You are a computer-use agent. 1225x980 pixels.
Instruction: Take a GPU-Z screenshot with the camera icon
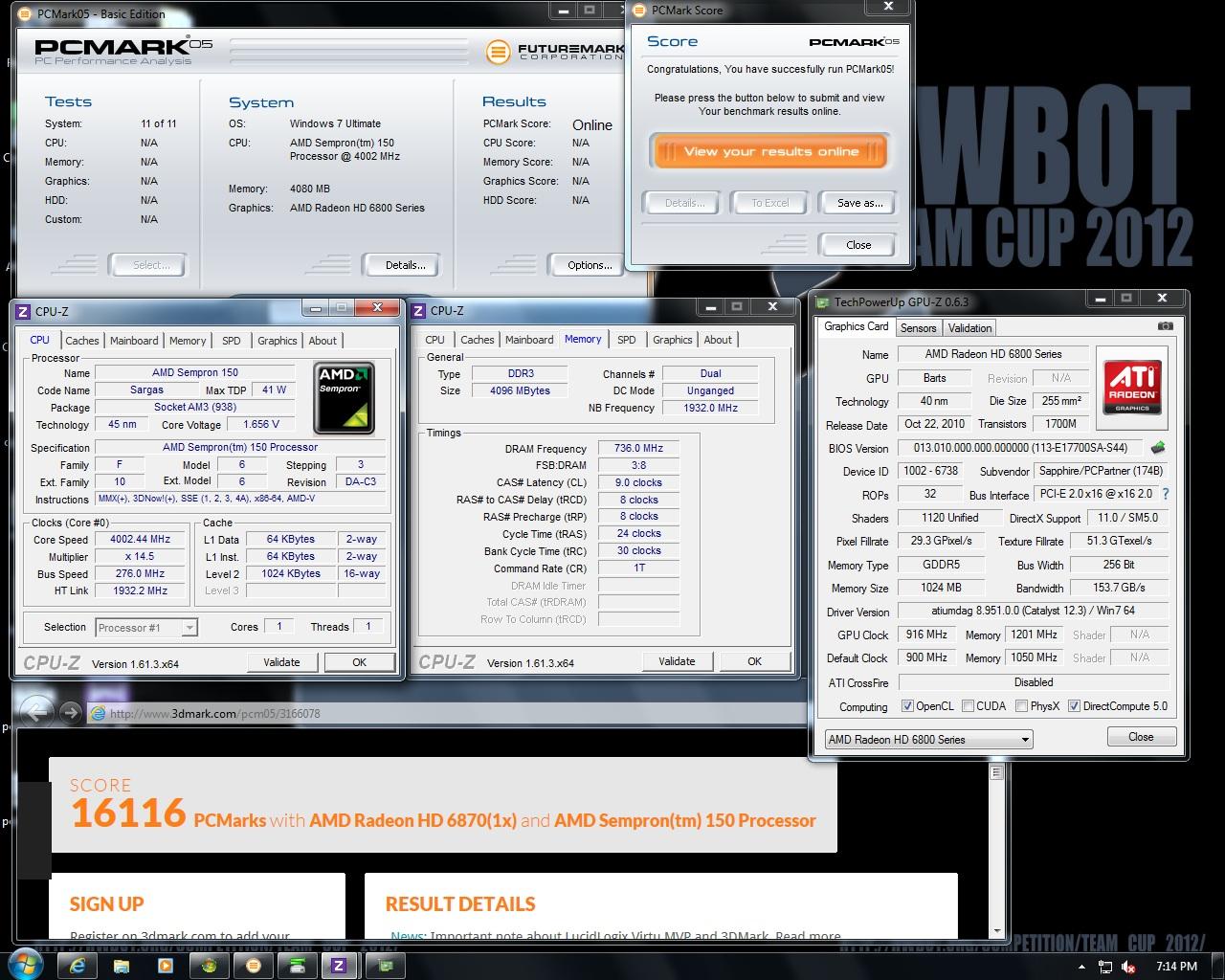[1165, 326]
